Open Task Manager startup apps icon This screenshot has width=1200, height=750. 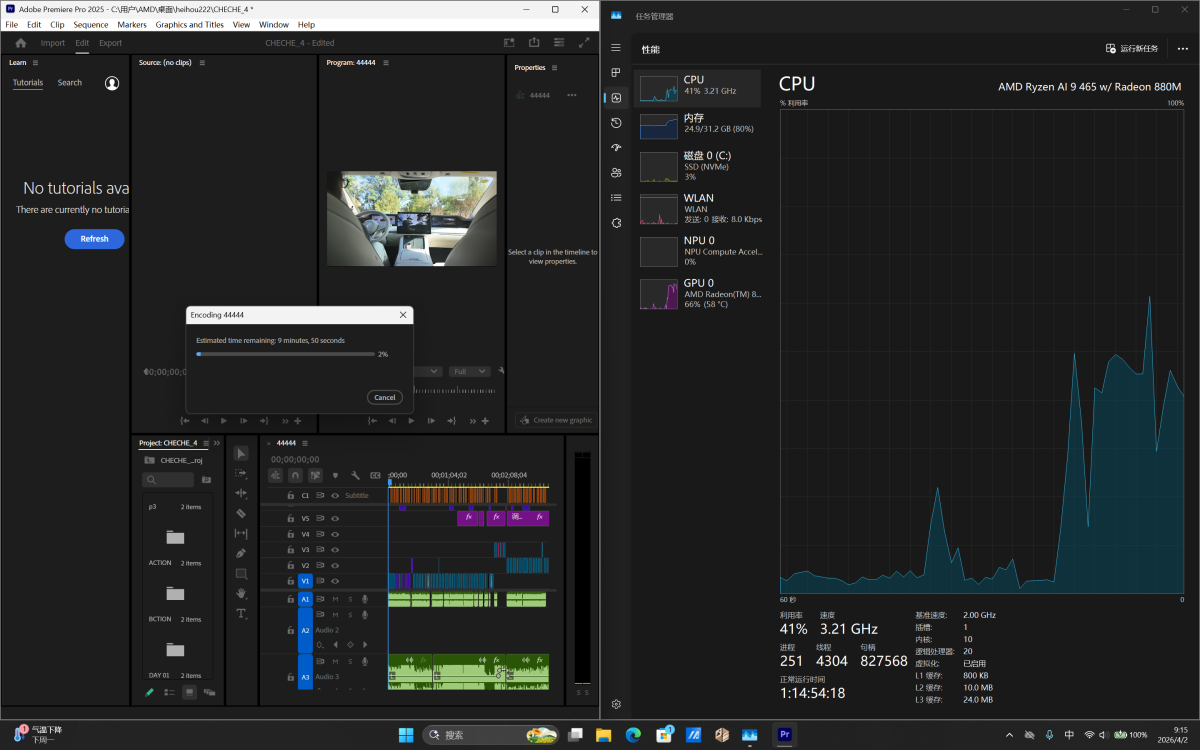[616, 147]
